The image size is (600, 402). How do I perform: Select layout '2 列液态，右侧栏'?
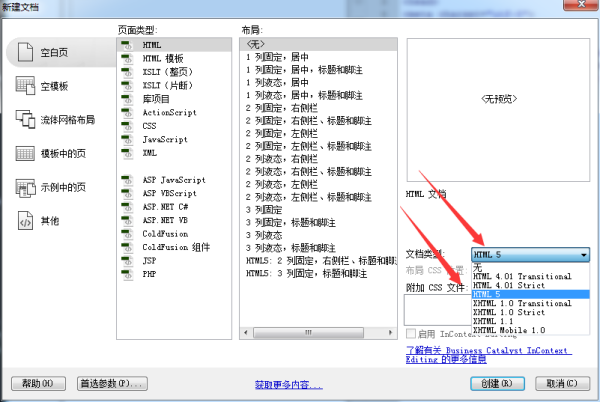point(318,159)
